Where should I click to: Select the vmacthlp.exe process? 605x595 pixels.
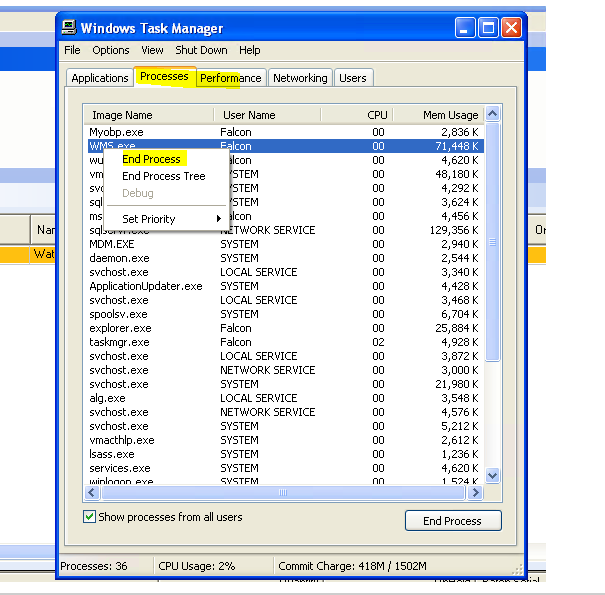pyautogui.click(x=122, y=440)
